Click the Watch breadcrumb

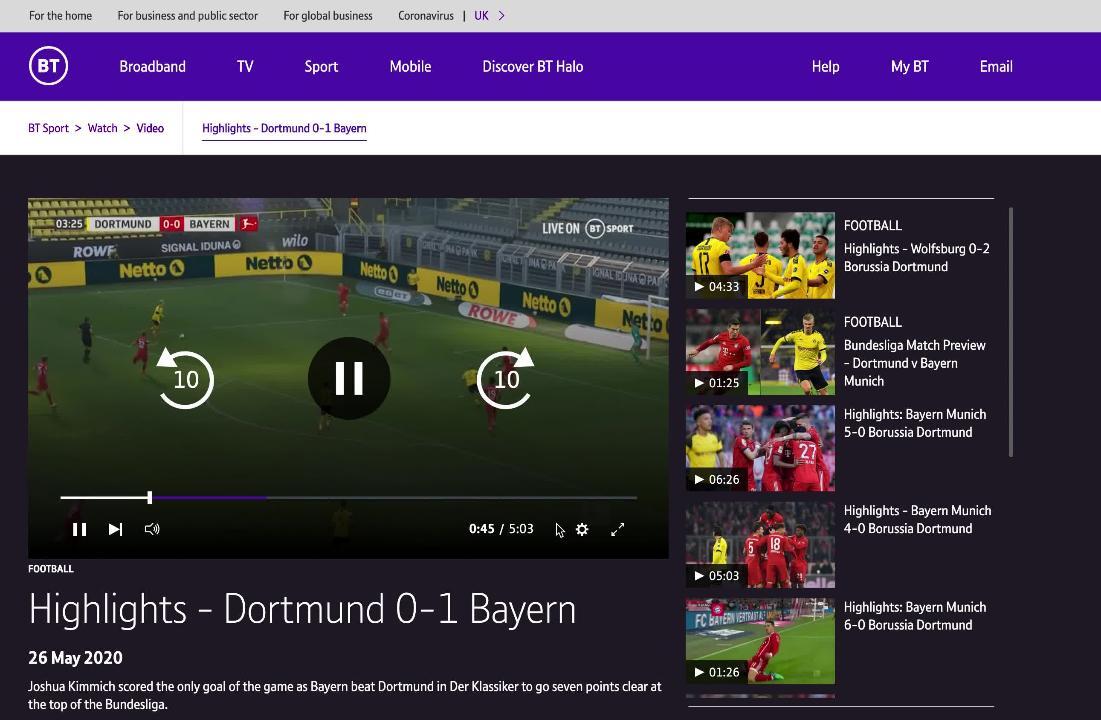coord(103,128)
